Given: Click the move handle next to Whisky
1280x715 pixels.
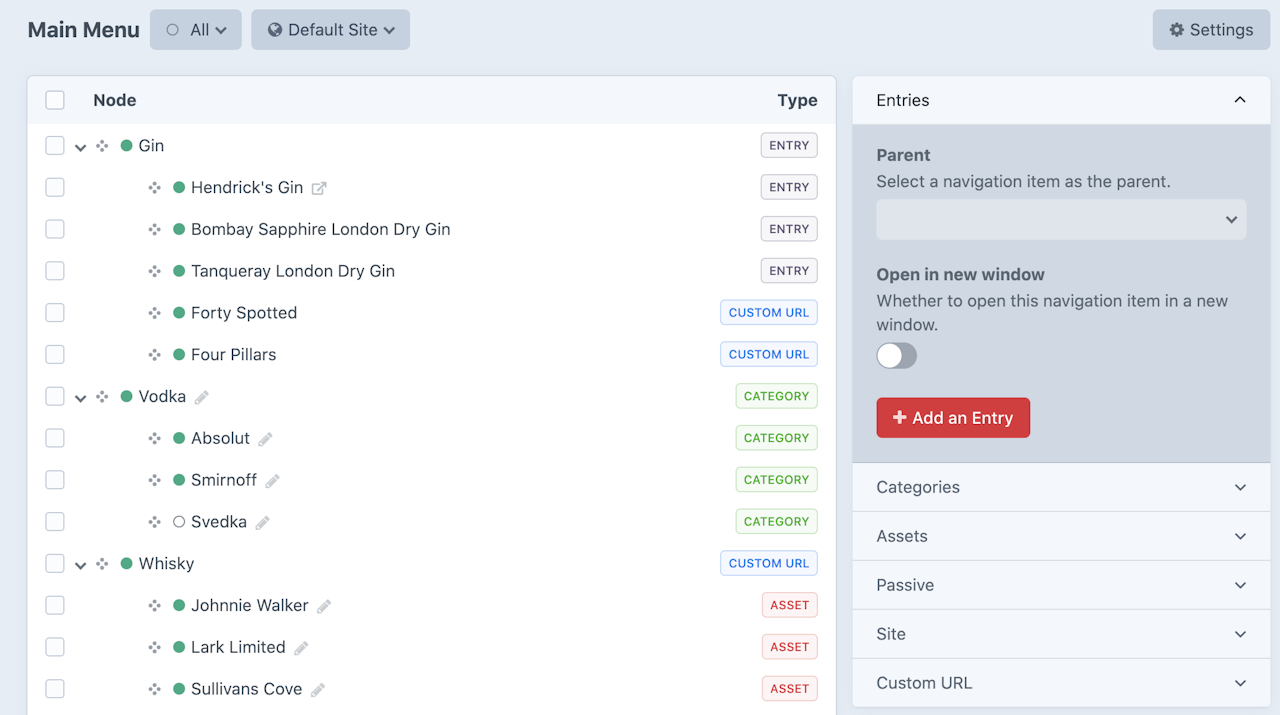Looking at the screenshot, I should pos(102,564).
